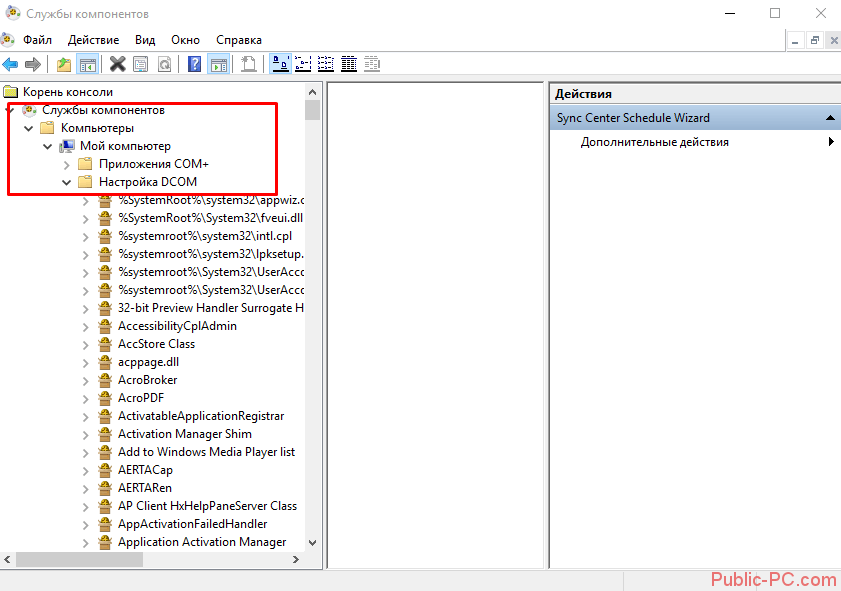
Task: Open the Справка menu
Action: click(238, 40)
